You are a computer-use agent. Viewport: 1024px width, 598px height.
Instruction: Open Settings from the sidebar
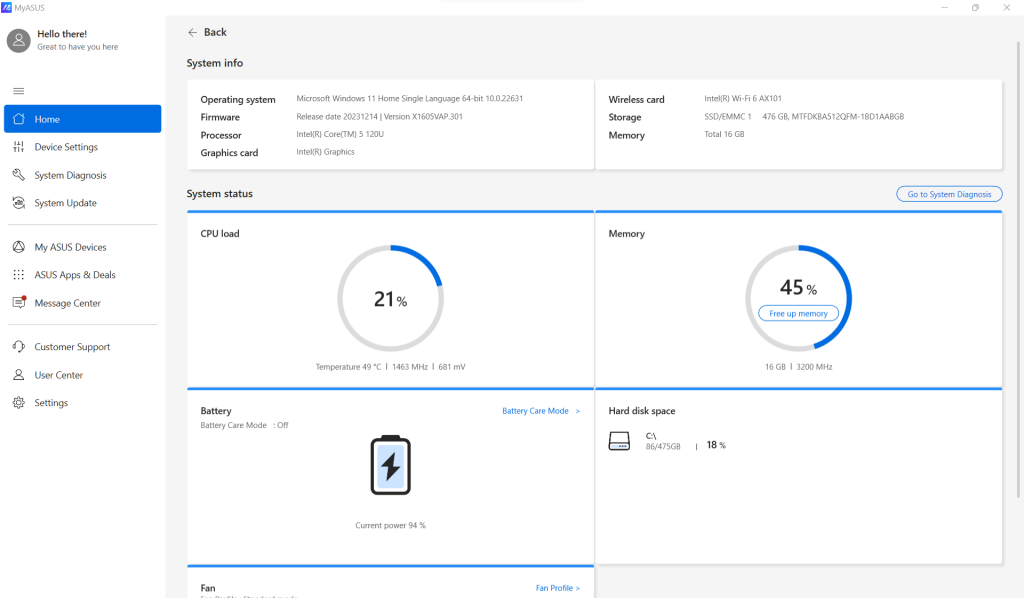click(51, 403)
